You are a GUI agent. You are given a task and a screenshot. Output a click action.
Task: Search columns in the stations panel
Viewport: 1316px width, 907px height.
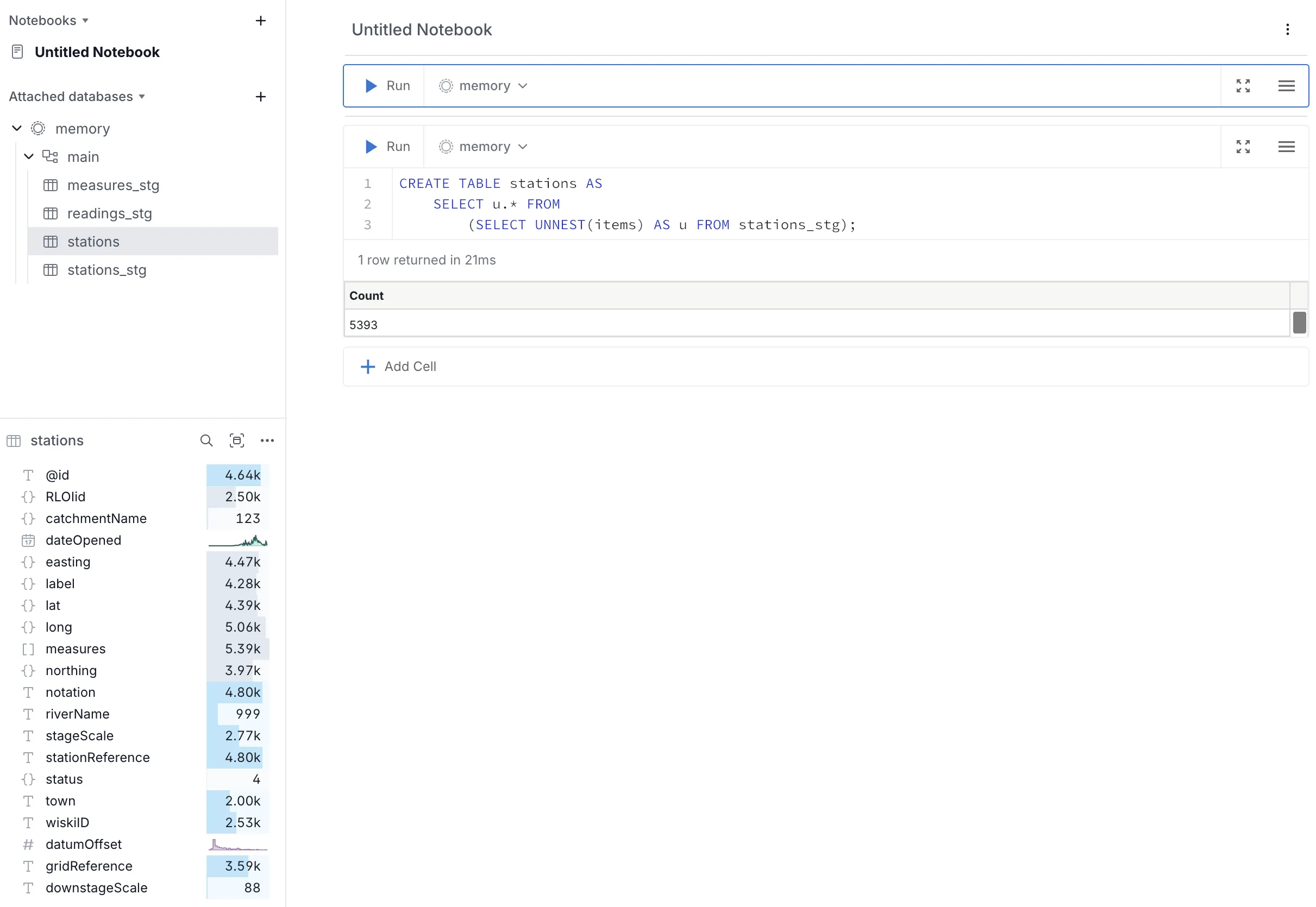coord(206,440)
